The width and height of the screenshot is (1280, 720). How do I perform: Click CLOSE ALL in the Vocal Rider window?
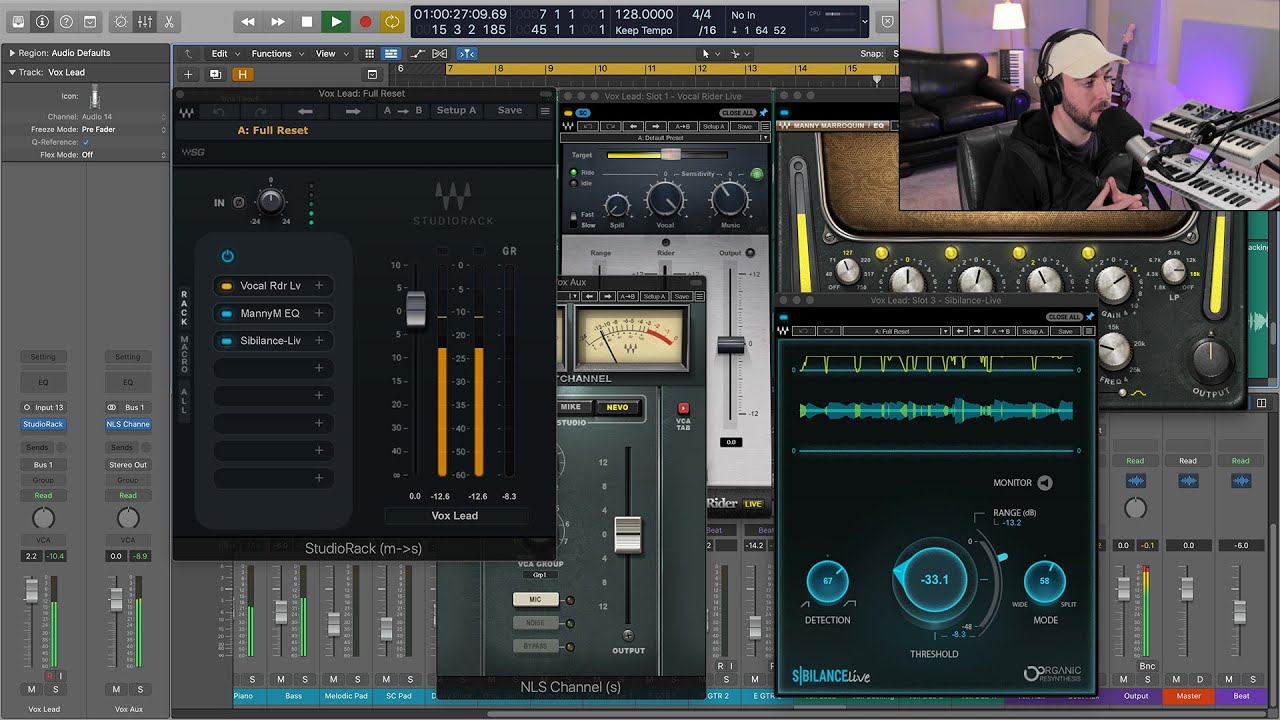[x=738, y=113]
